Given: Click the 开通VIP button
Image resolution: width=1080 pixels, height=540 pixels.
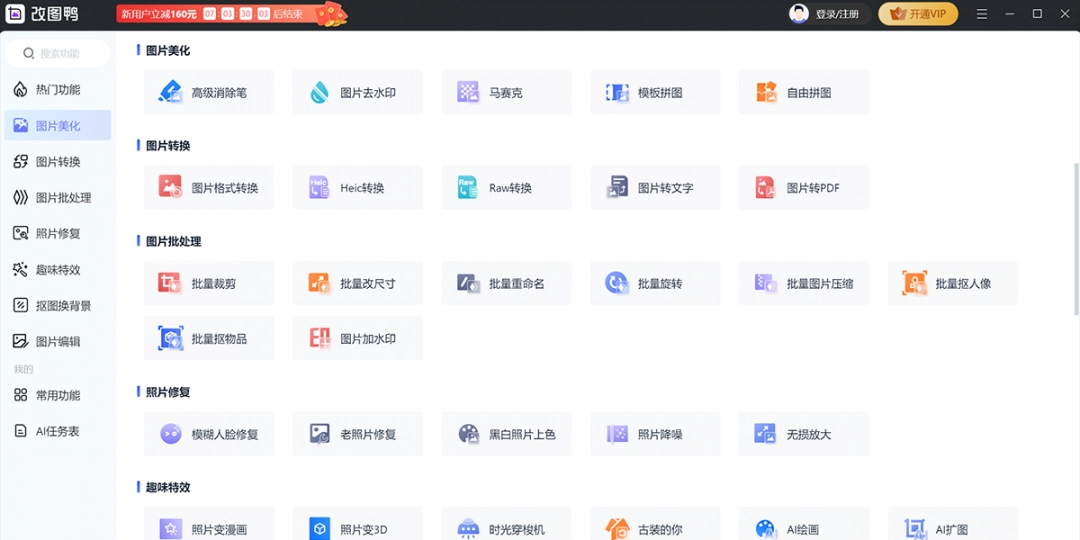Looking at the screenshot, I should [x=918, y=14].
